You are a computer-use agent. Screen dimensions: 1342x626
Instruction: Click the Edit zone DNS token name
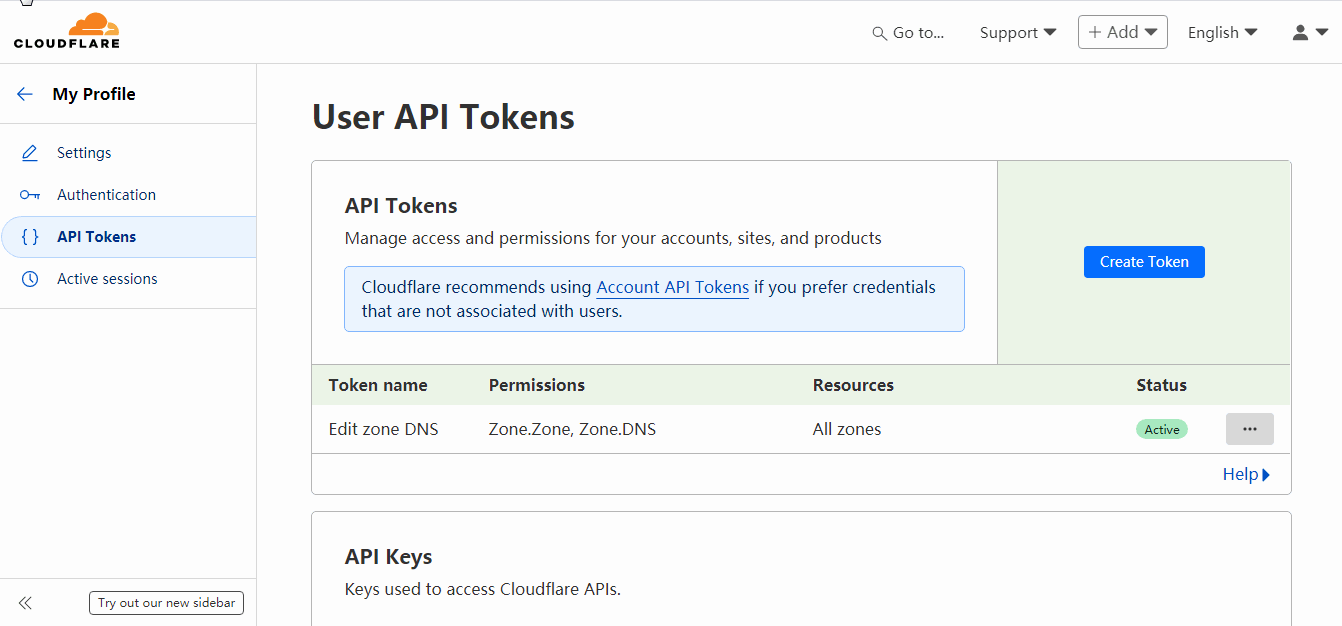point(383,429)
